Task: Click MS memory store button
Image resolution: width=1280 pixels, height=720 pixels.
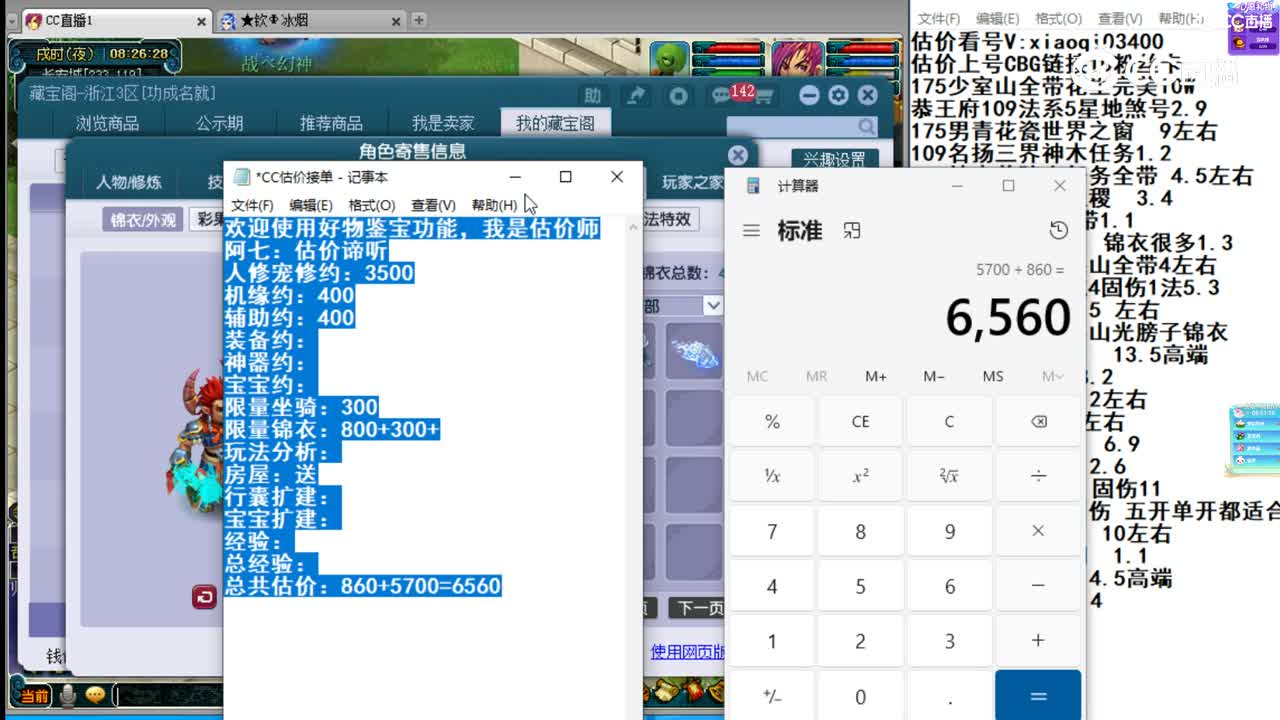Action: click(993, 376)
